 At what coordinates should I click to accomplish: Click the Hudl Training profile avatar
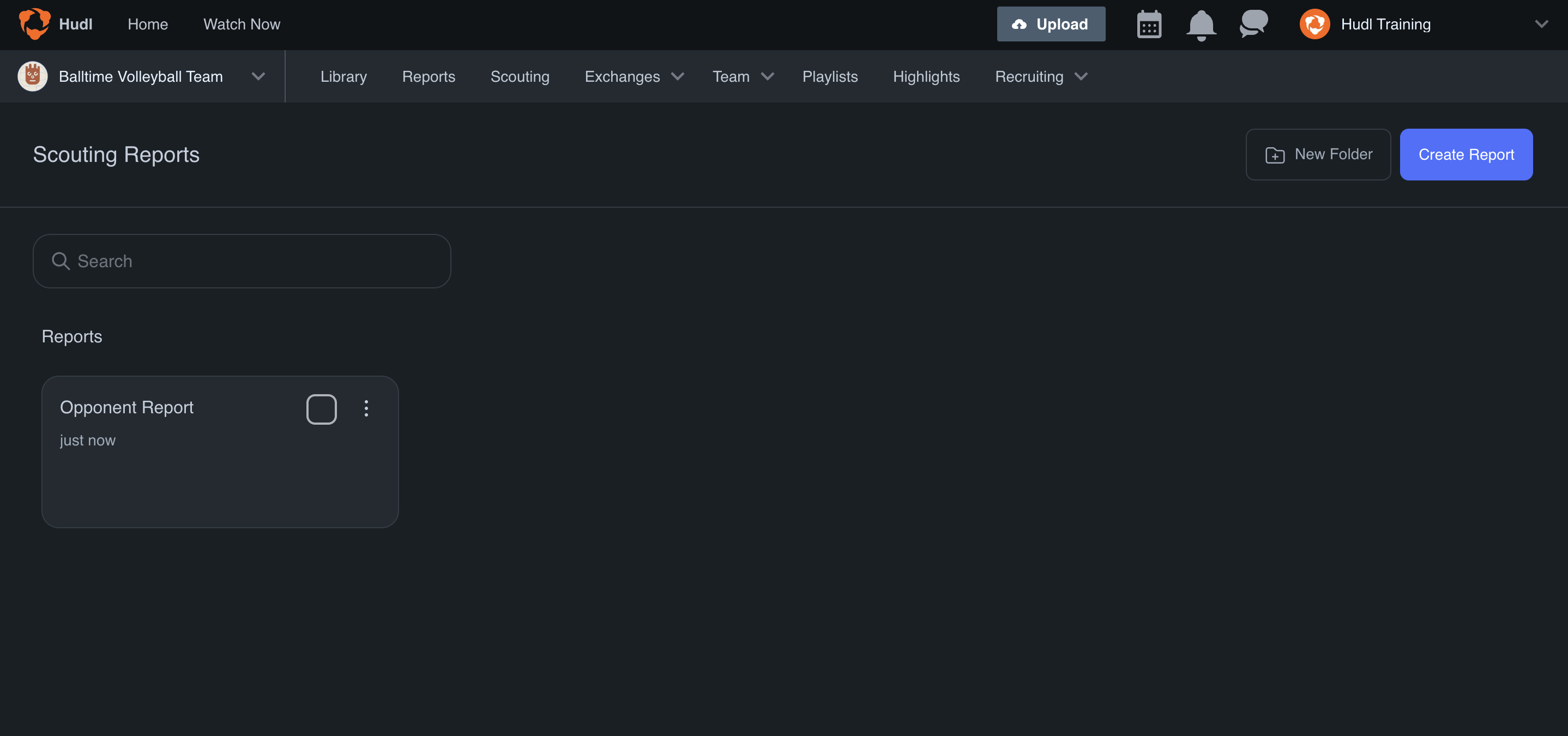(x=1315, y=25)
